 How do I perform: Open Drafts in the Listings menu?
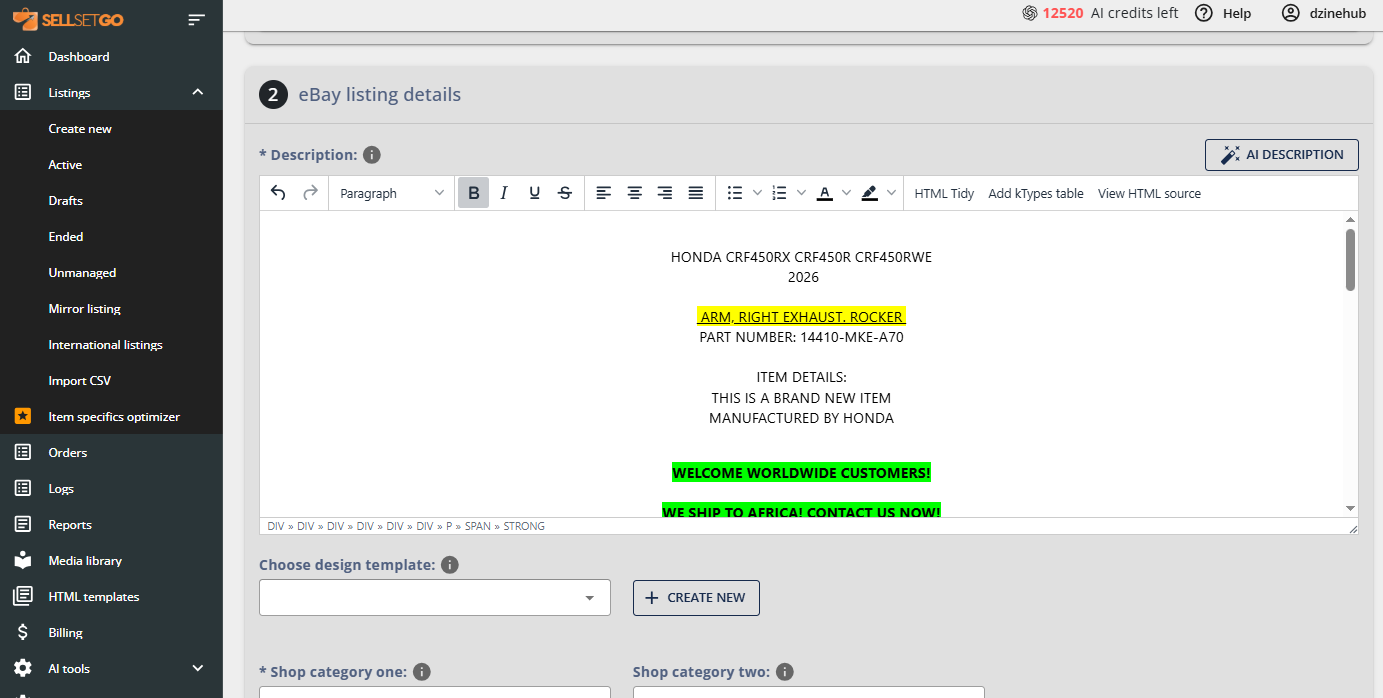pos(66,200)
